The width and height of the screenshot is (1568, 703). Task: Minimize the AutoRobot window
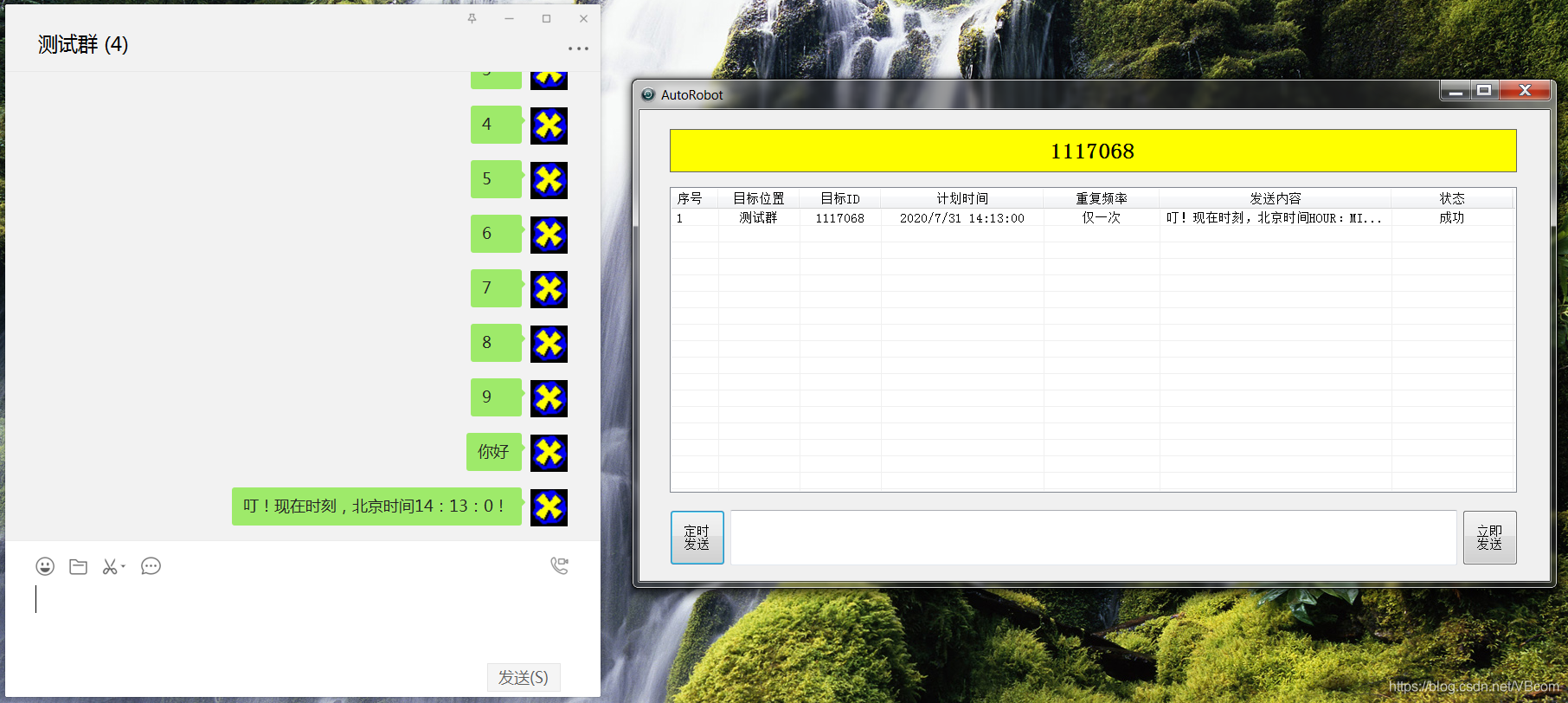click(x=1456, y=91)
